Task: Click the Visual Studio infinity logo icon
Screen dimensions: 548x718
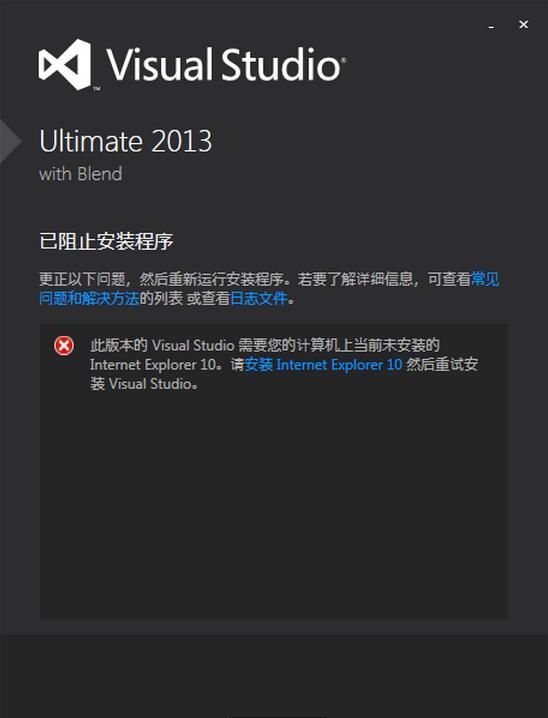Action: [x=65, y=65]
